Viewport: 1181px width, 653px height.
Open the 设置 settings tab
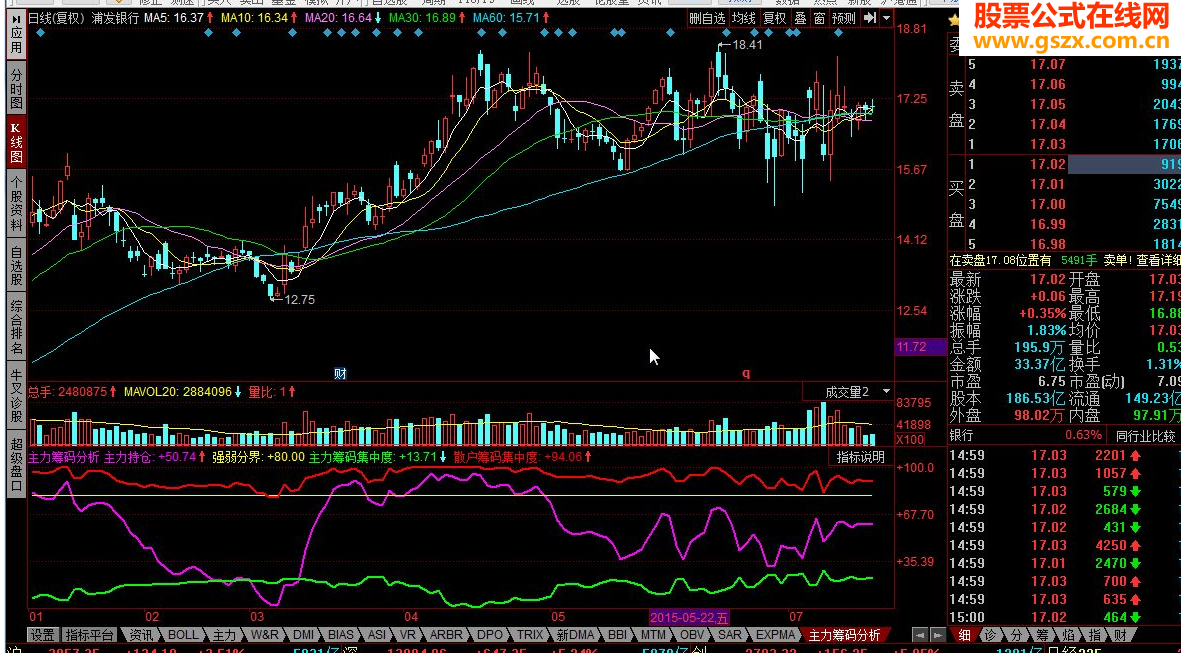point(43,635)
